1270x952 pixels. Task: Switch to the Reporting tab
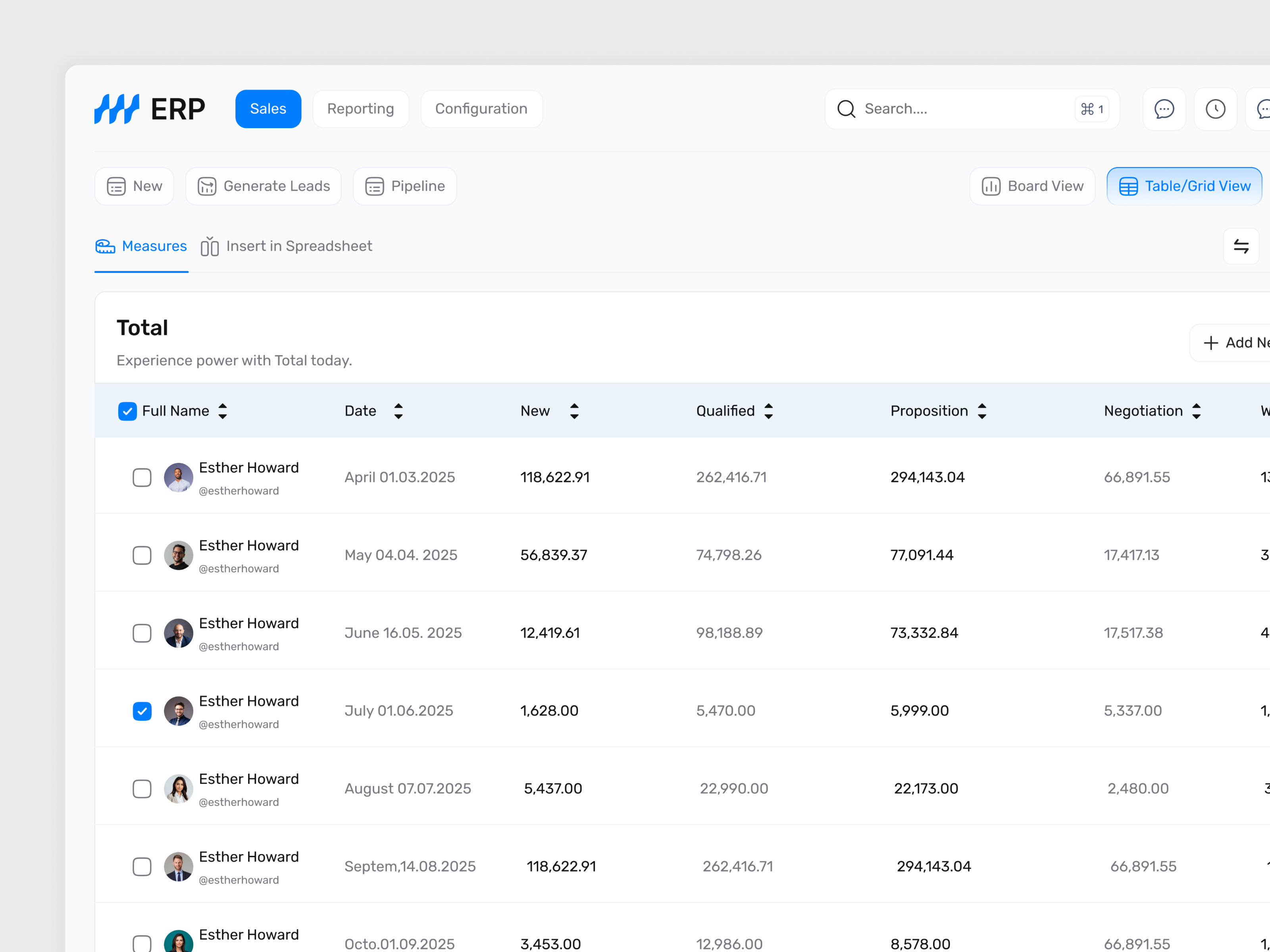tap(360, 108)
